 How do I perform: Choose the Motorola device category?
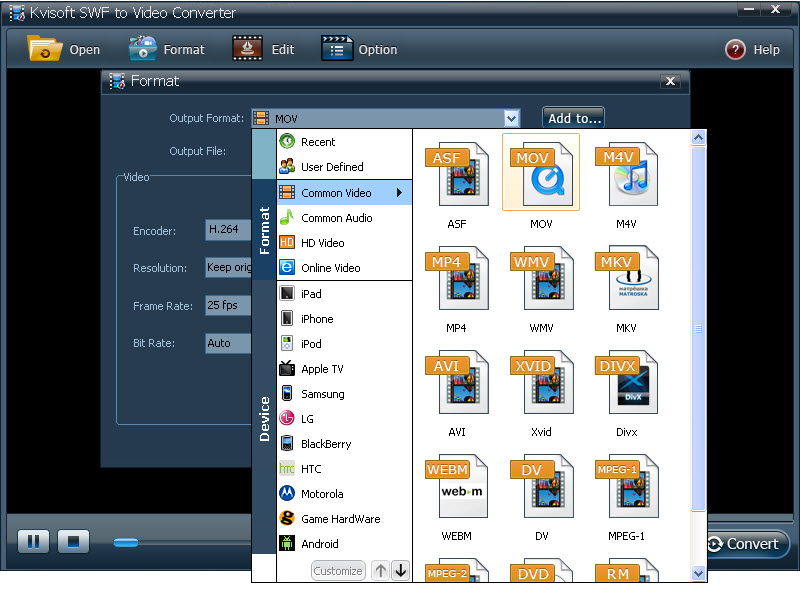[x=344, y=494]
